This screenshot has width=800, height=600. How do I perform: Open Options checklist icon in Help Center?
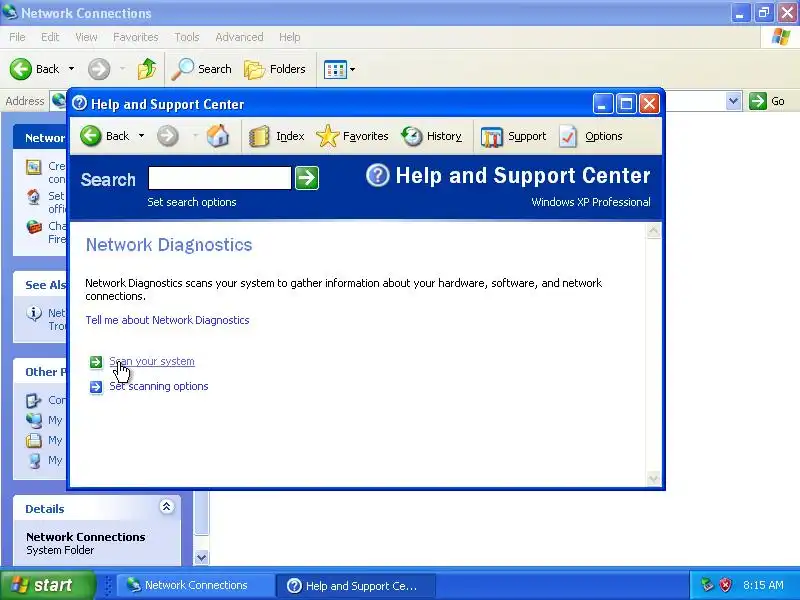pyautogui.click(x=568, y=136)
